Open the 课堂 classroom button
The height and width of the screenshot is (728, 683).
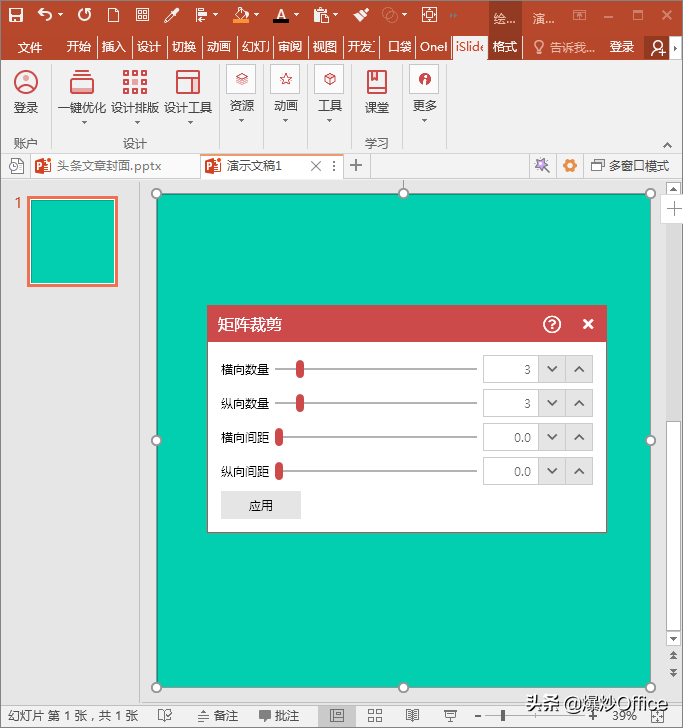tap(377, 91)
